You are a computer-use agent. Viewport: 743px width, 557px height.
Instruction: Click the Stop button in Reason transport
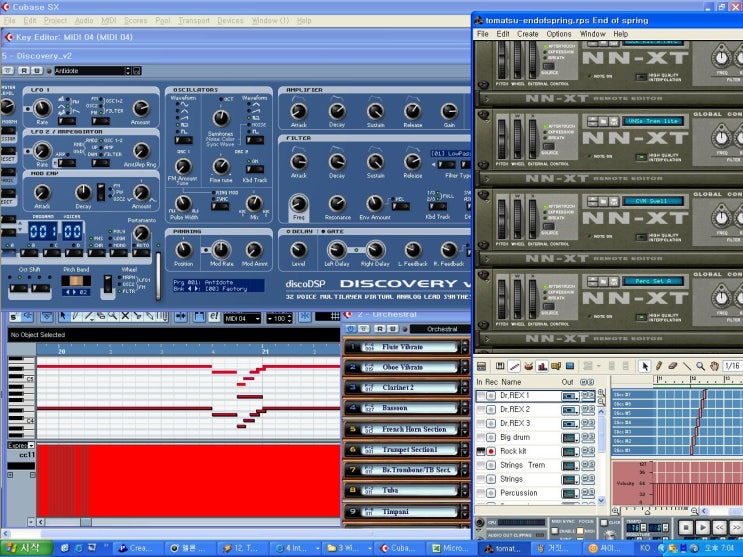click(x=686, y=527)
